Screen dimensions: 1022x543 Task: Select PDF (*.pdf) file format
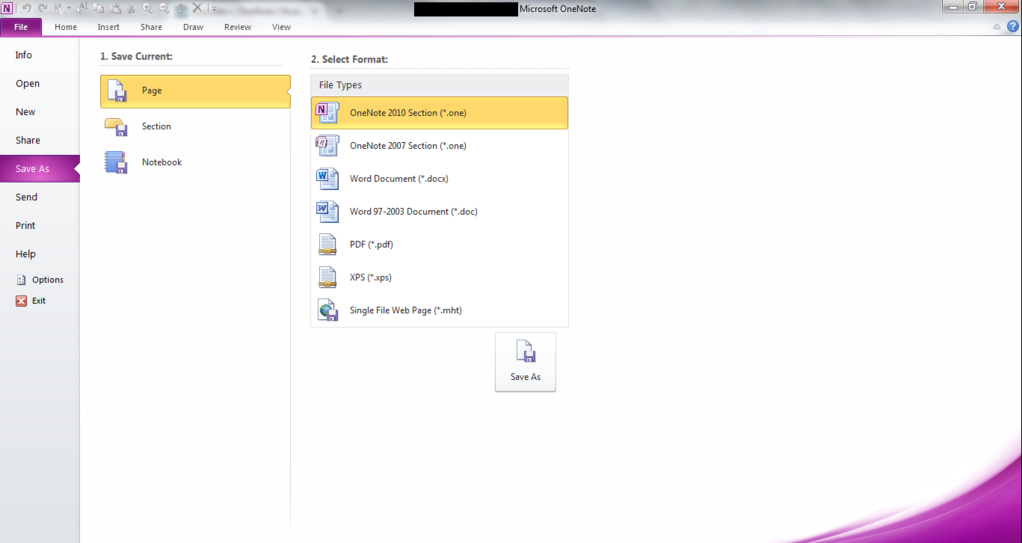pos(439,244)
